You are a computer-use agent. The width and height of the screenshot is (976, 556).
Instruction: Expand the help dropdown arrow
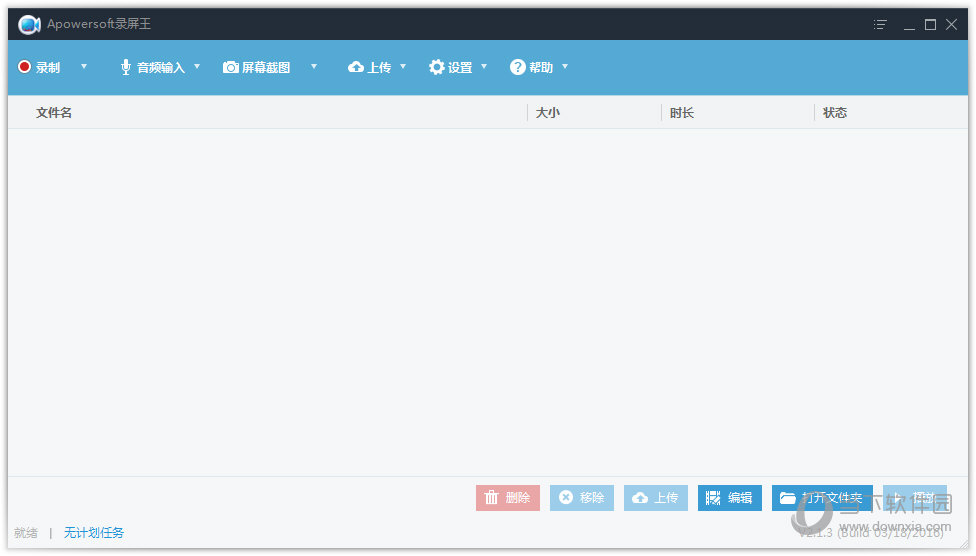pyautogui.click(x=565, y=66)
